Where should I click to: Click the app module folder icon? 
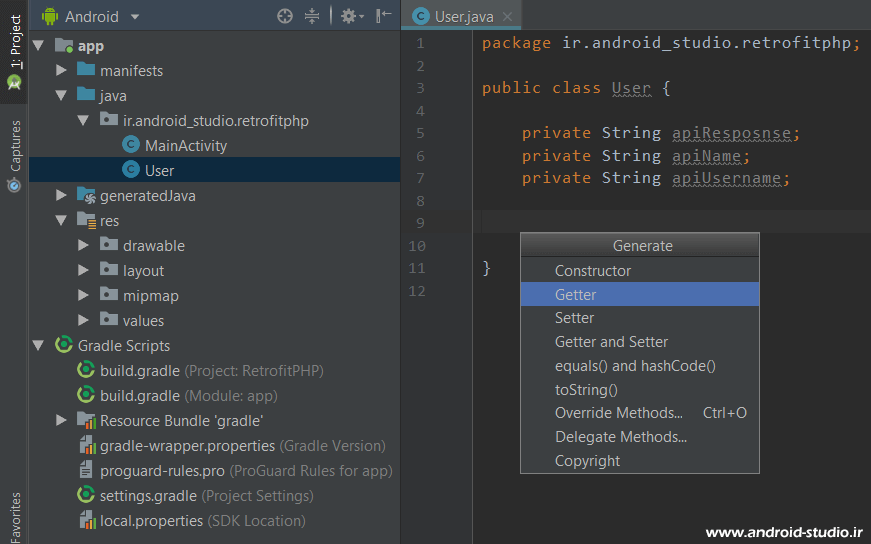(x=64, y=46)
